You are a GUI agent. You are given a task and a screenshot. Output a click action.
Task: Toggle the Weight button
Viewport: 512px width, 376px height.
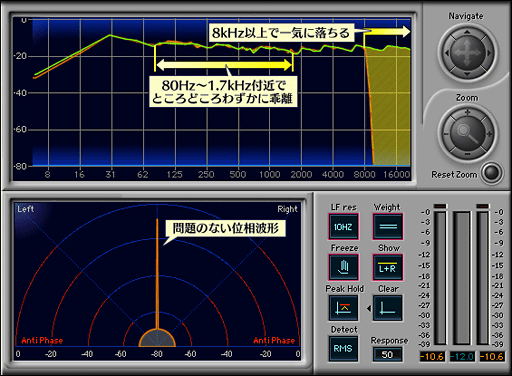point(388,227)
